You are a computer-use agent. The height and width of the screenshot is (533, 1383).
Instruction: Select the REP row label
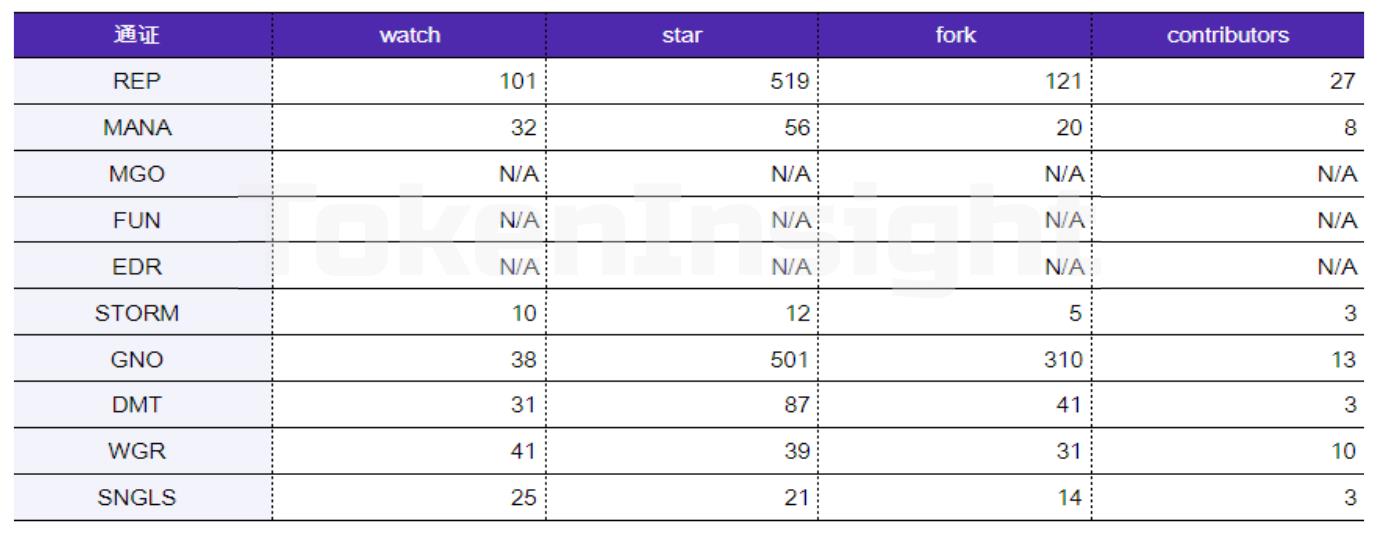click(137, 82)
